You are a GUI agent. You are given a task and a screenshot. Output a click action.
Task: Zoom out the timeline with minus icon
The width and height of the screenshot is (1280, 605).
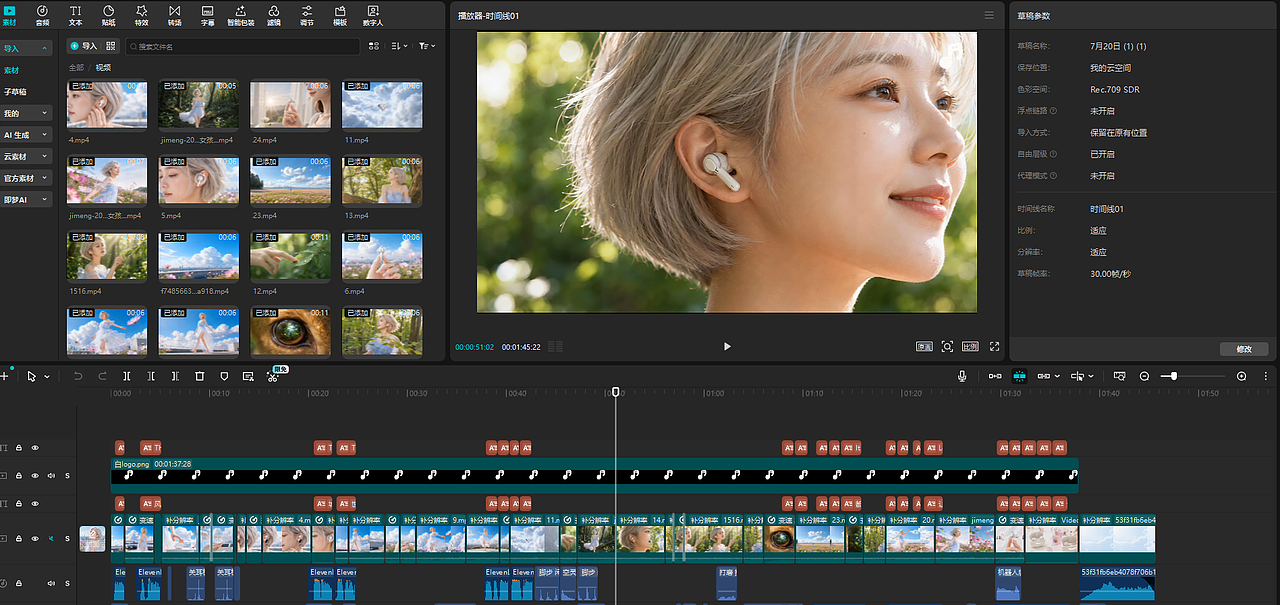coord(1145,376)
